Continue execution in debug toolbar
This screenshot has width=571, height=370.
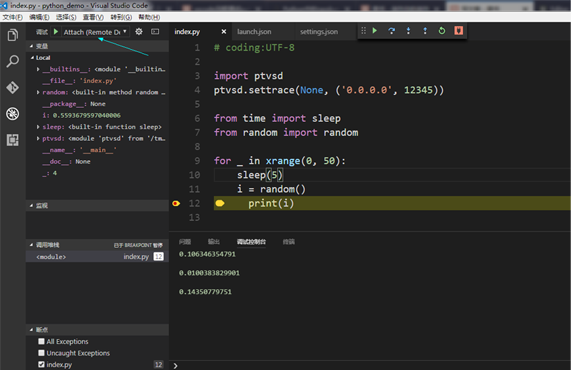click(x=375, y=31)
